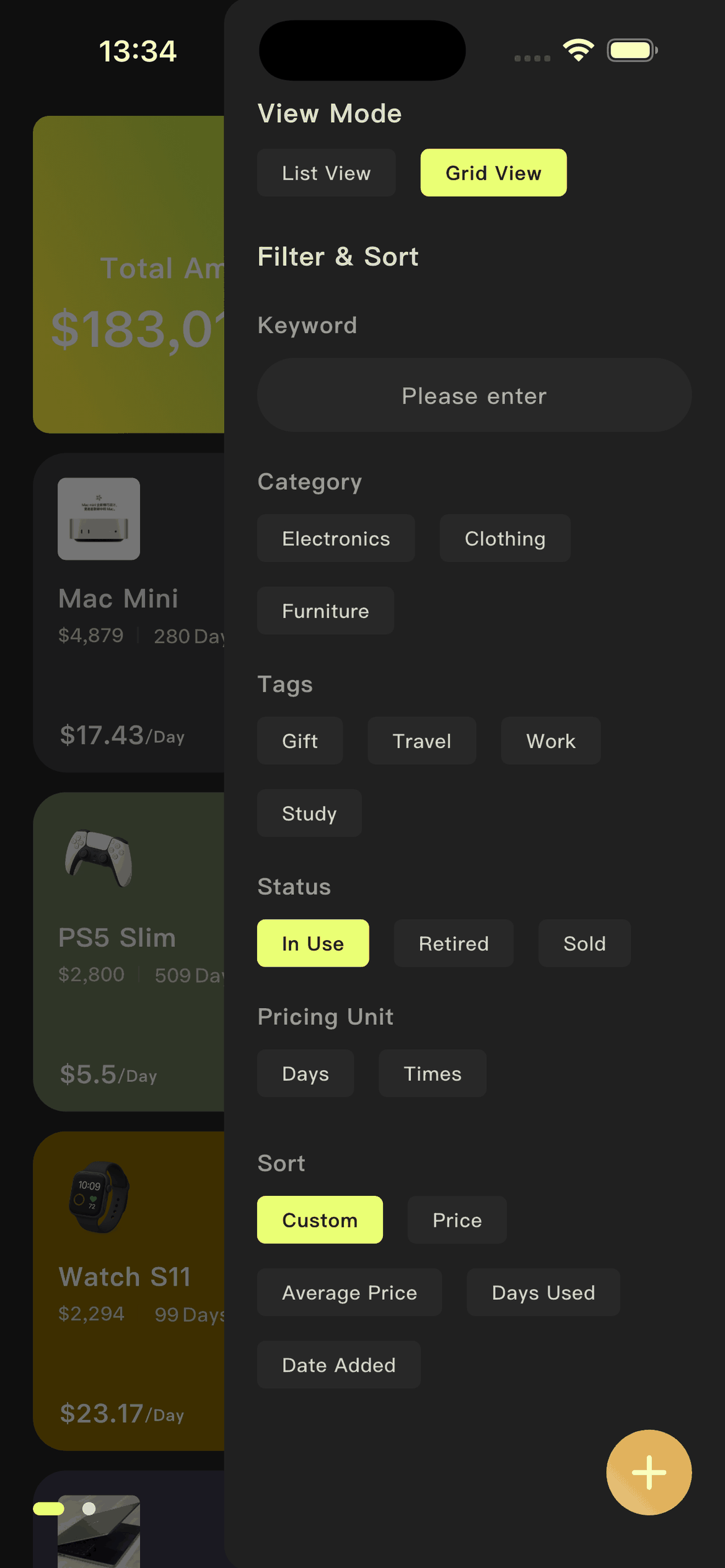Open the Mac Mini product thumbnail
Viewport: 725px width, 1568px height.
click(x=99, y=519)
